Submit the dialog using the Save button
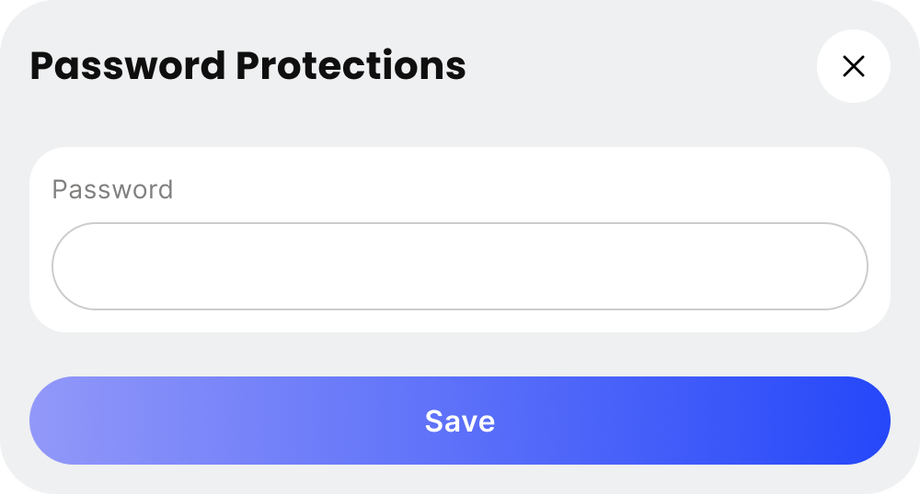The width and height of the screenshot is (920, 494). [459, 421]
